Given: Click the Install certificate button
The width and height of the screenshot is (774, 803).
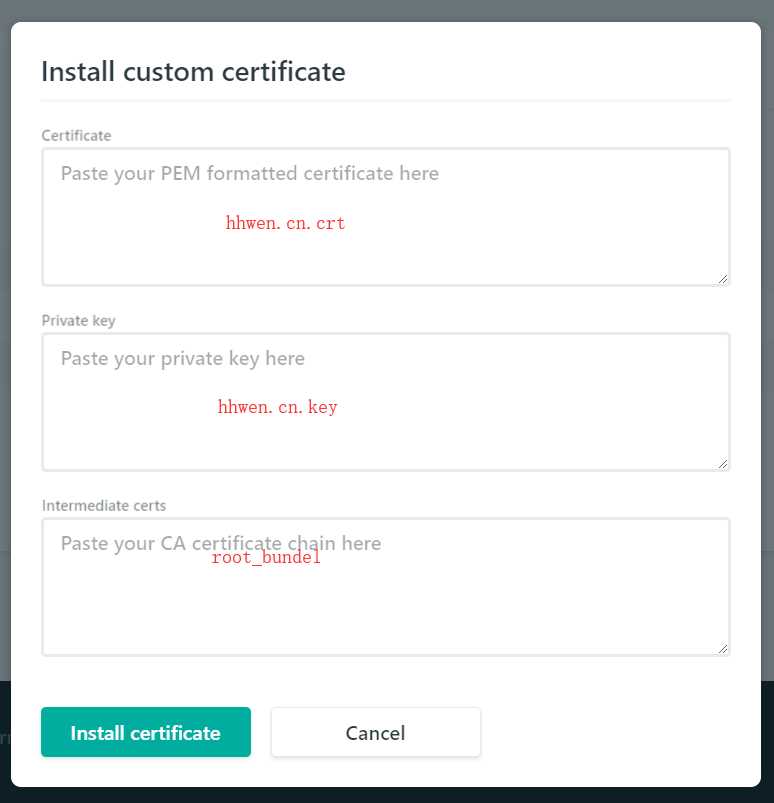Looking at the screenshot, I should point(146,732).
